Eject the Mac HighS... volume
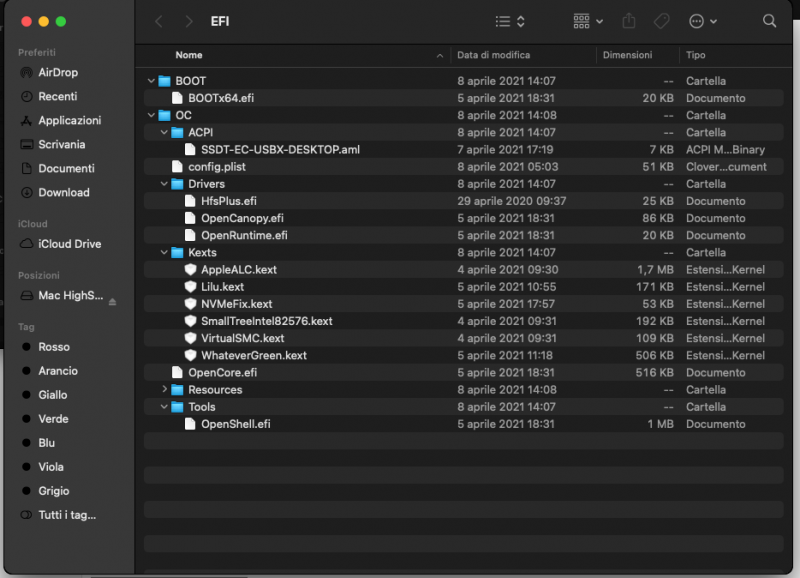Image resolution: width=800 pixels, height=578 pixels. (112, 302)
